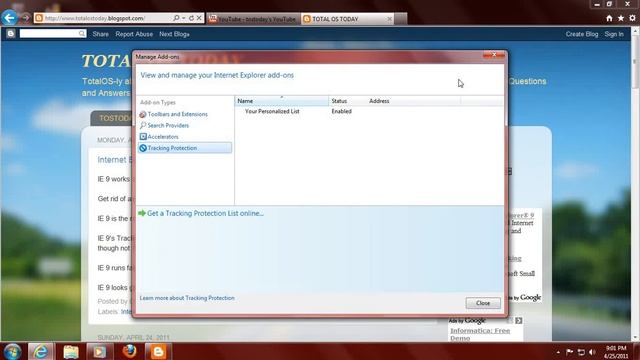
Task: Open Learn more about Tracking Protection
Action: click(x=187, y=298)
